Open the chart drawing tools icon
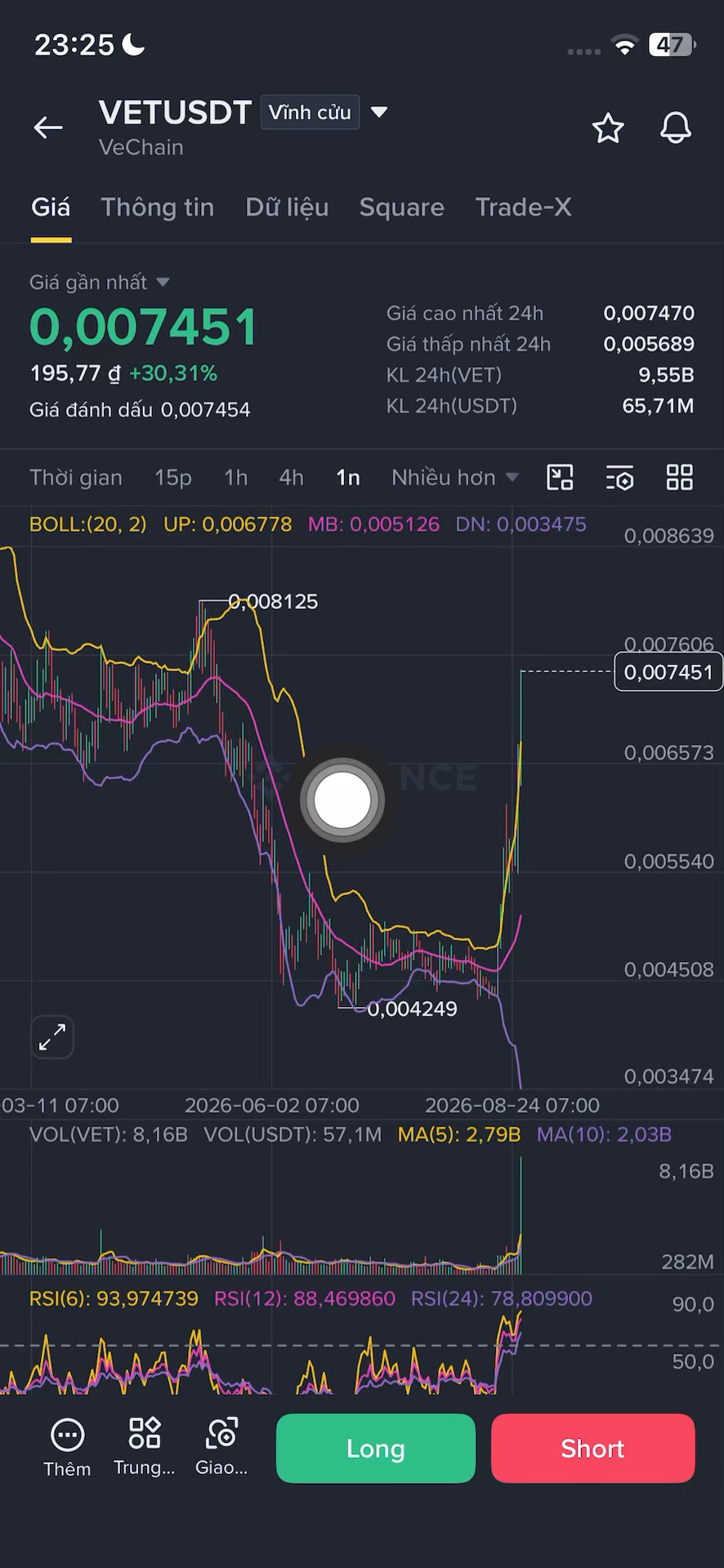This screenshot has height=1568, width=724. pyautogui.click(x=560, y=478)
